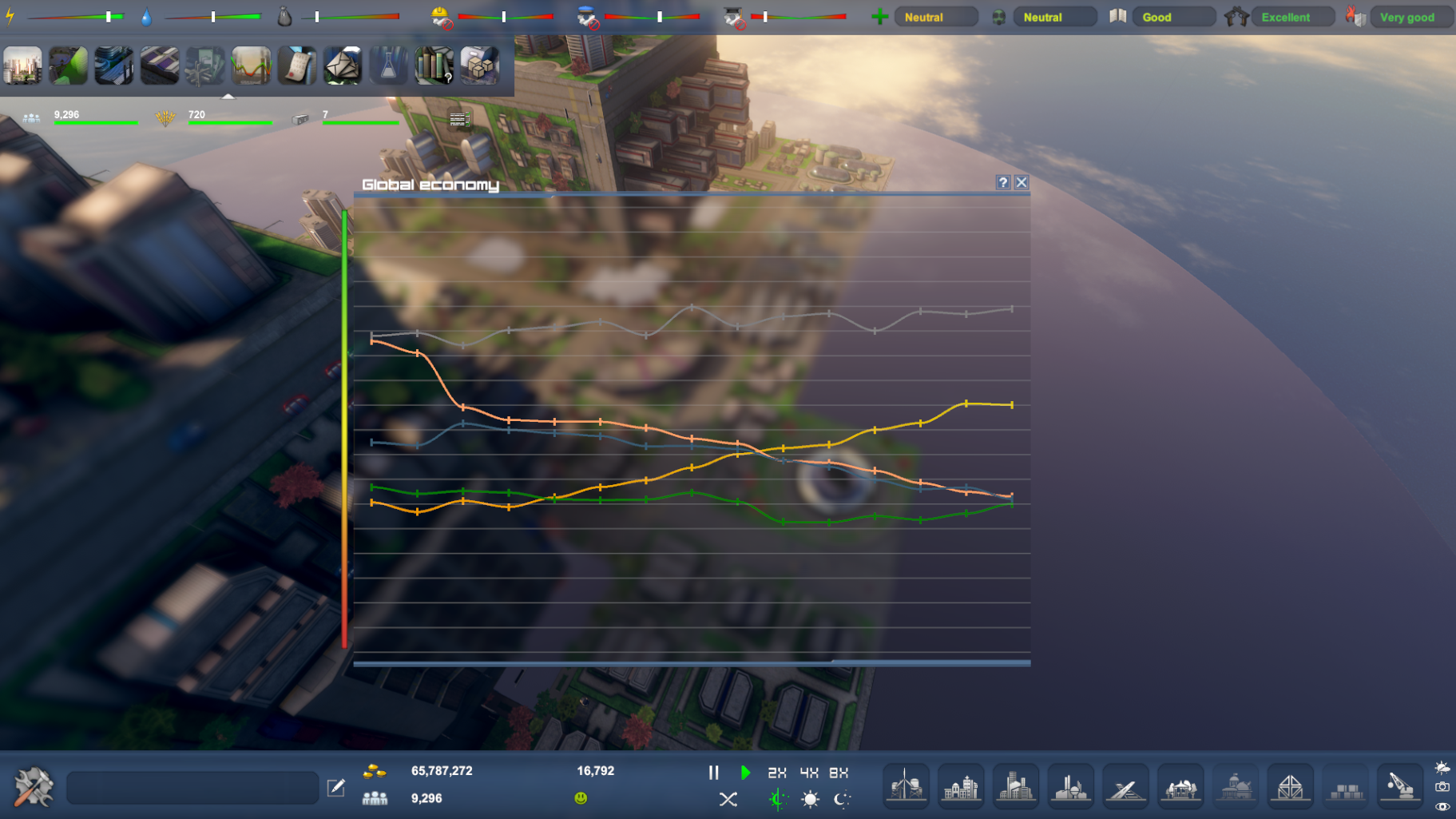Set game speed to 8X
The width and height of the screenshot is (1456, 819).
tap(839, 773)
